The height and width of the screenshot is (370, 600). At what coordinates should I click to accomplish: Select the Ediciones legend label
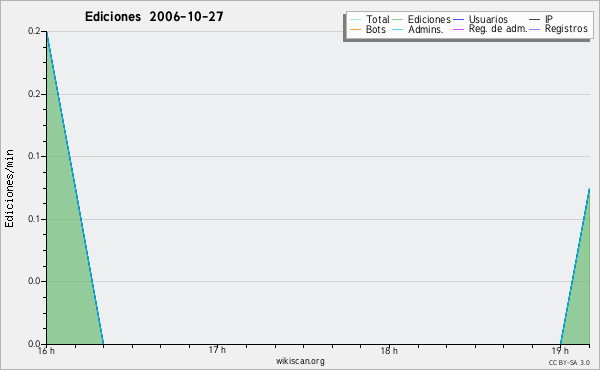(x=429, y=19)
